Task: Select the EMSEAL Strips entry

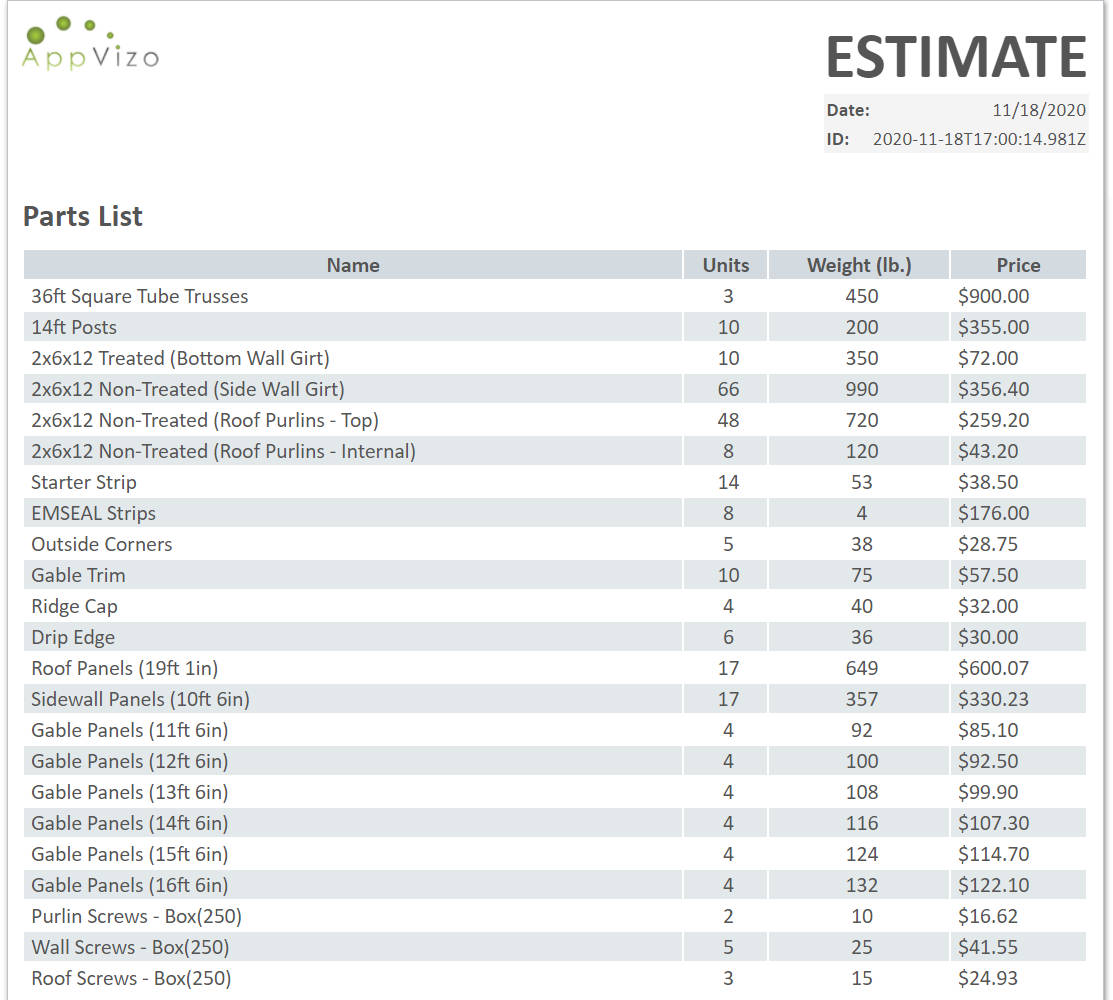Action: pos(94,513)
